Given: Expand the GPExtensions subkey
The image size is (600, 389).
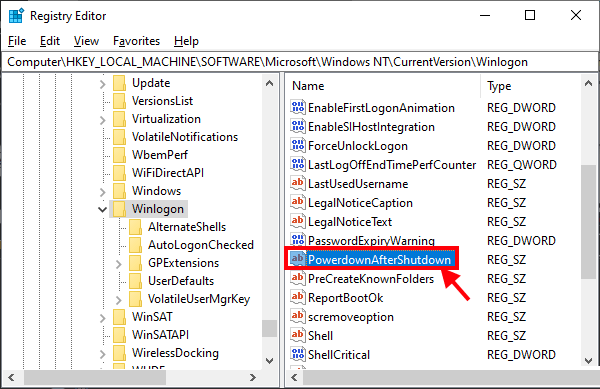Looking at the screenshot, I should 118,264.
